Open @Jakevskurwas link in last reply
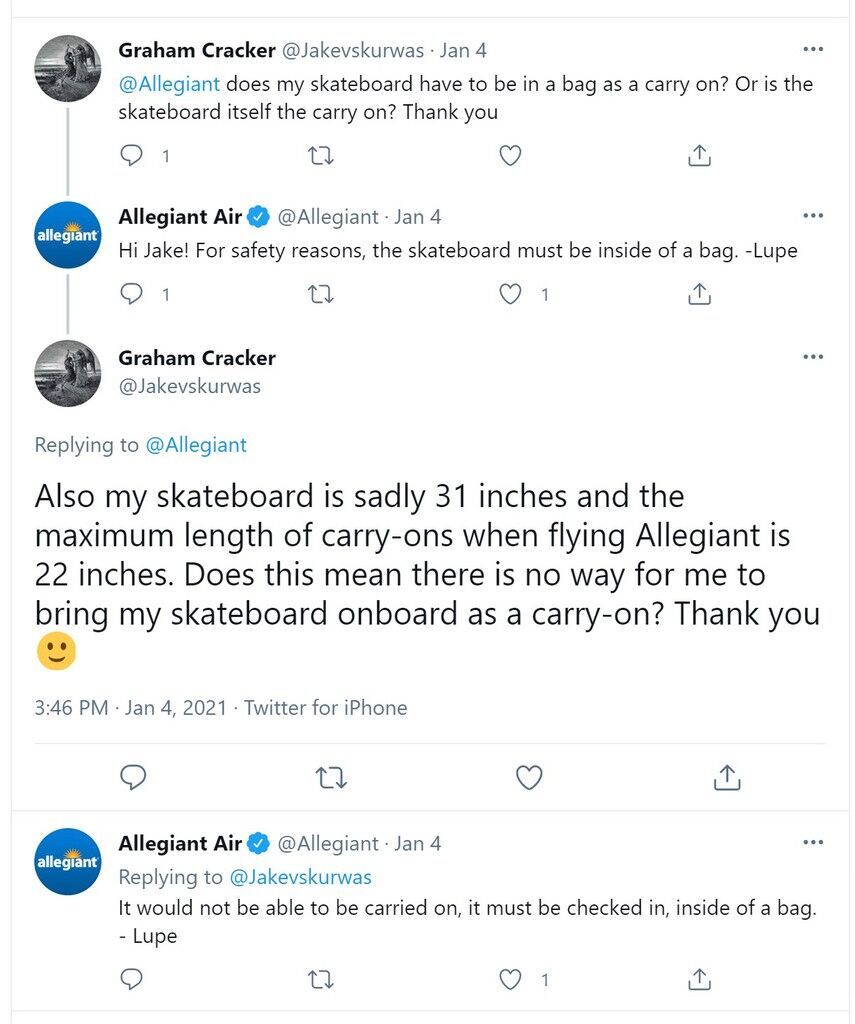 point(301,876)
